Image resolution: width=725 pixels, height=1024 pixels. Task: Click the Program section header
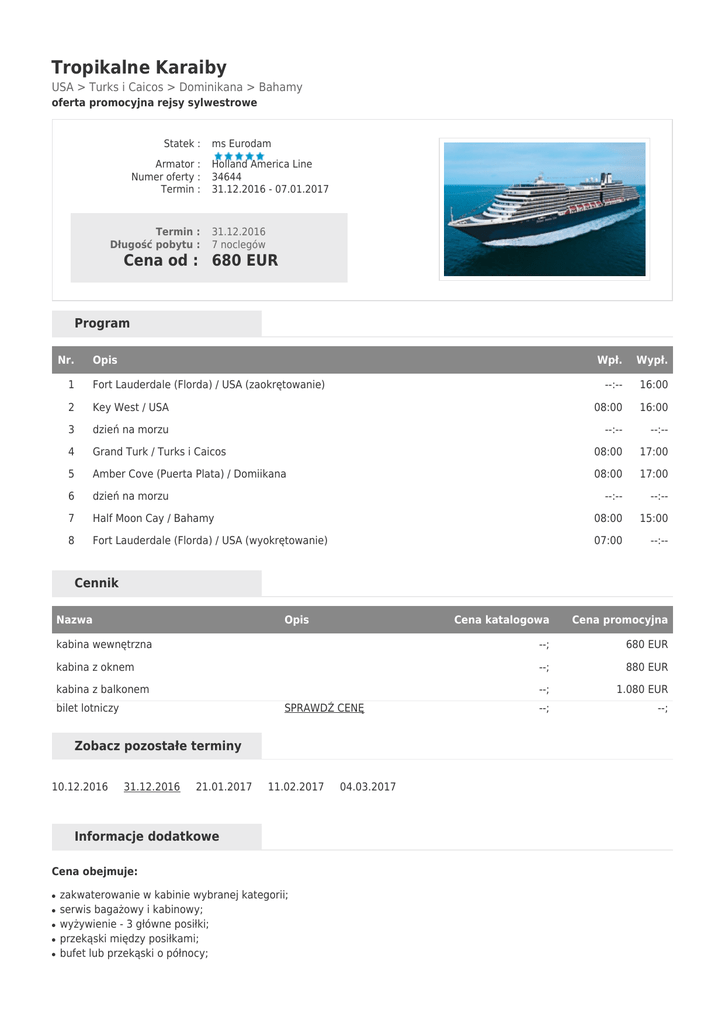click(102, 323)
